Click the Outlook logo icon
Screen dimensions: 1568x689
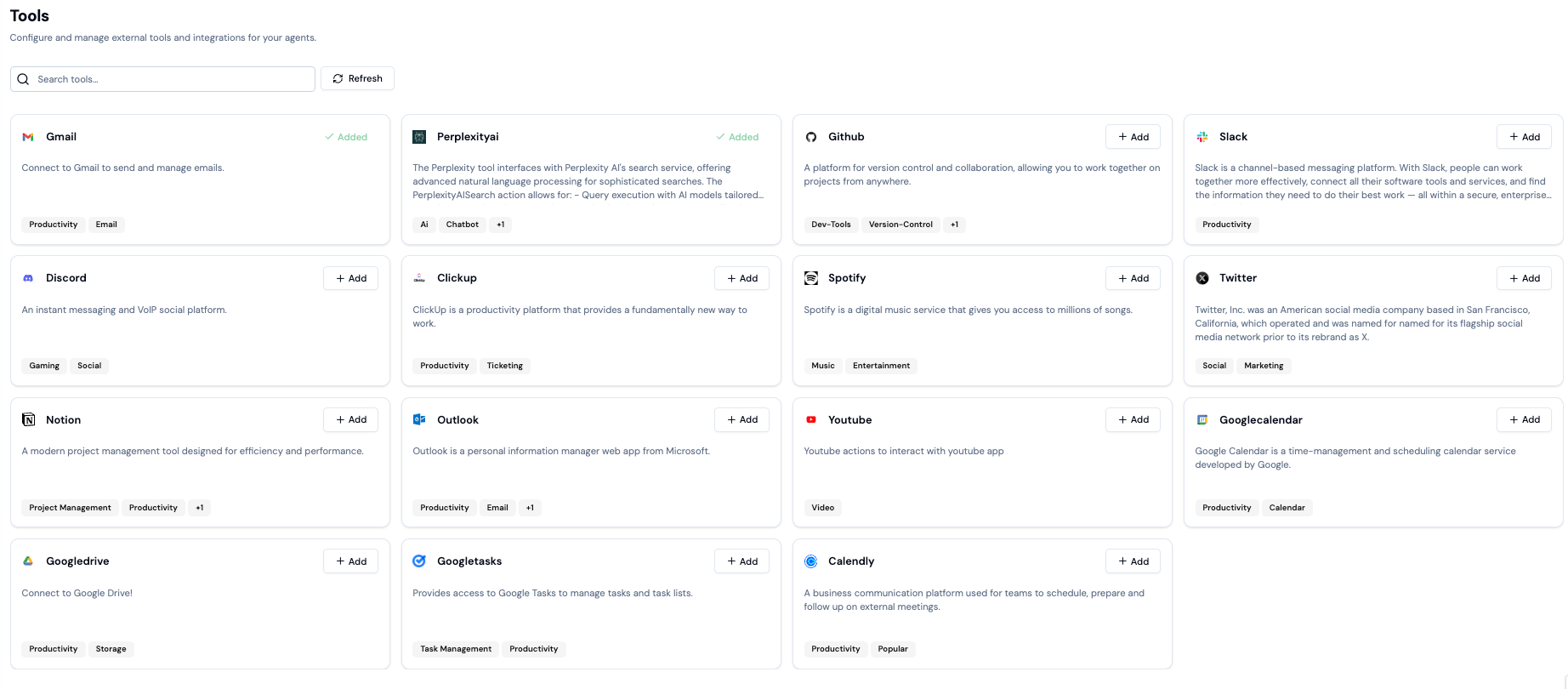coord(419,420)
